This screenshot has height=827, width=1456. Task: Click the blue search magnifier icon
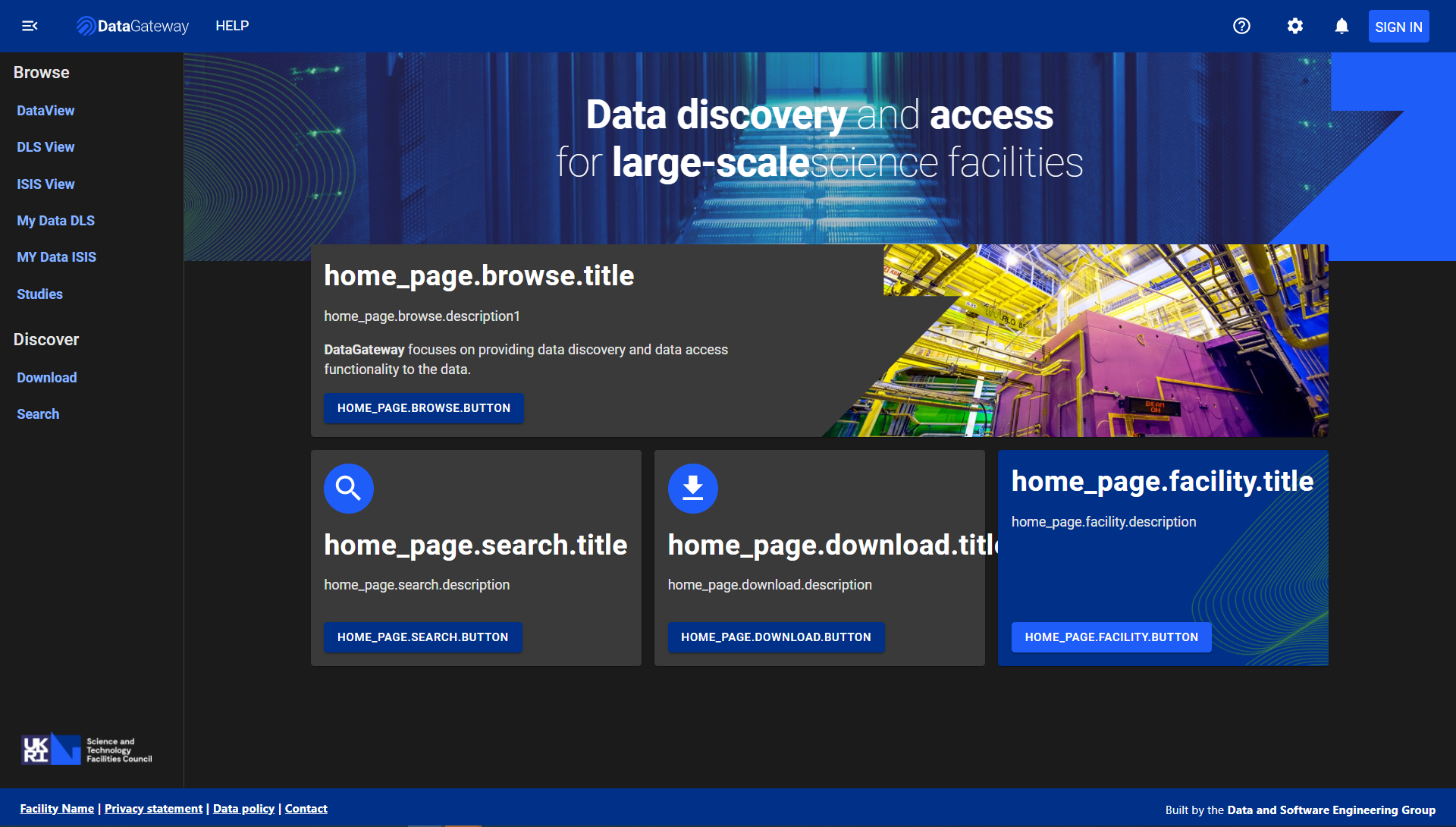click(349, 488)
